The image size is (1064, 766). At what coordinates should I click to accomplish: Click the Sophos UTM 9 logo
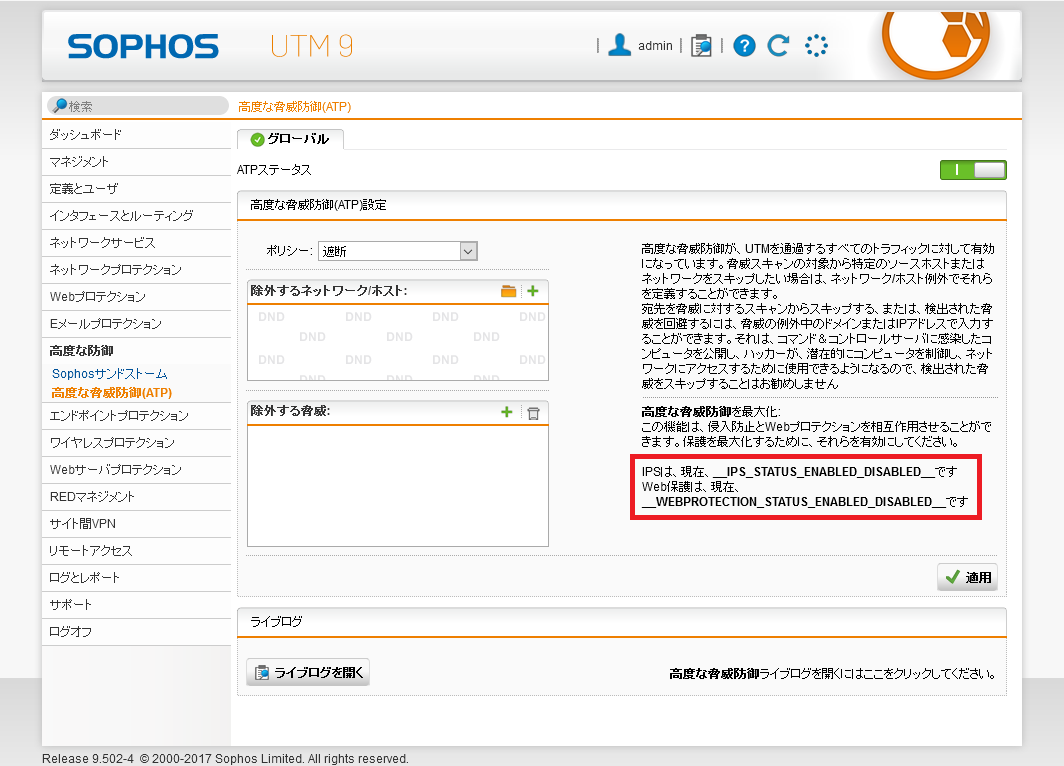point(210,46)
